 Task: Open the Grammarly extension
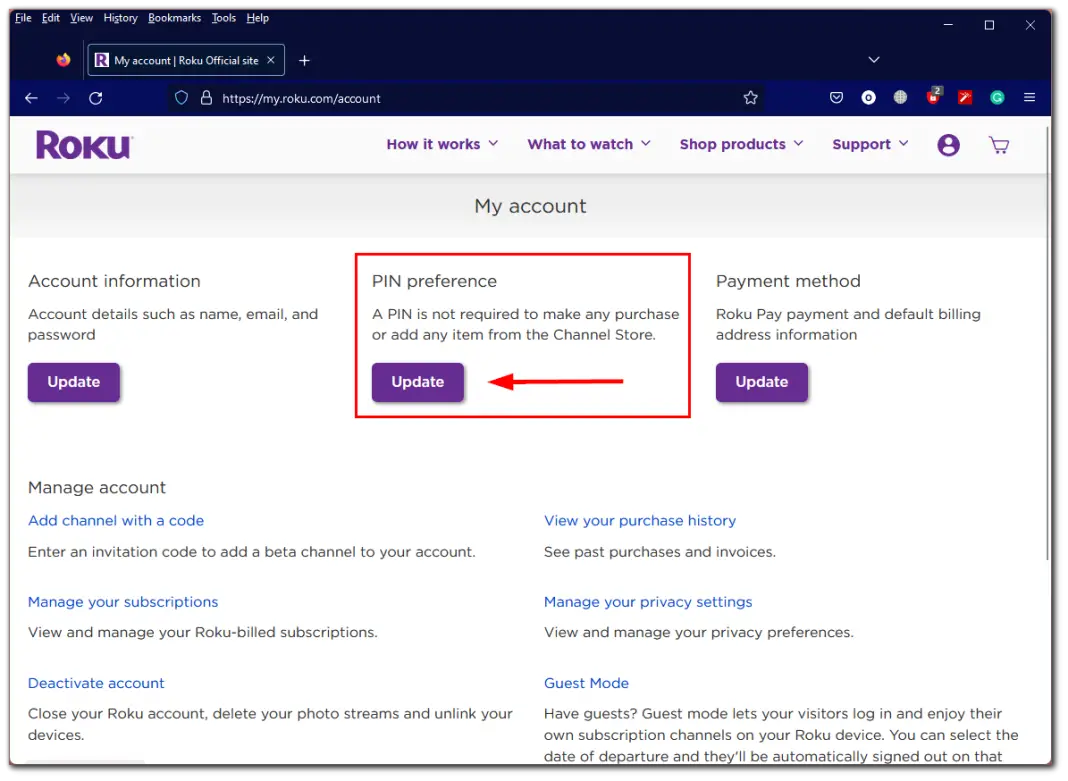pyautogui.click(x=996, y=97)
